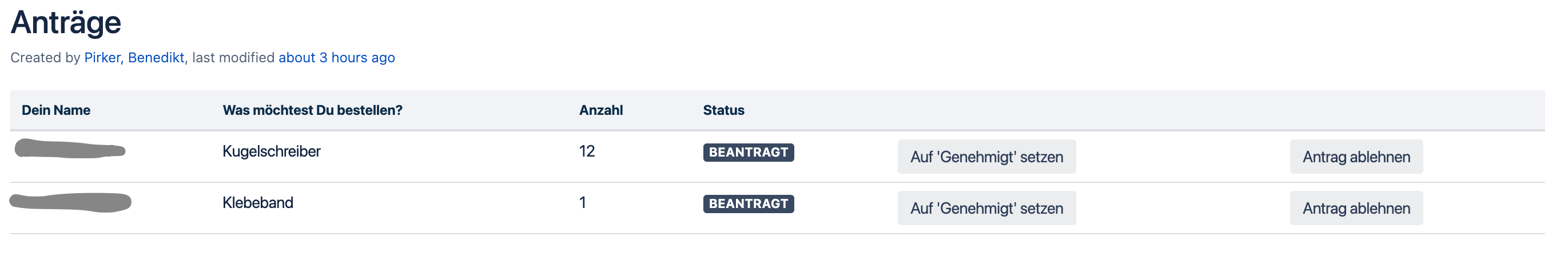Click the 'Status' column header
This screenshot has width=1568, height=272.
point(723,110)
